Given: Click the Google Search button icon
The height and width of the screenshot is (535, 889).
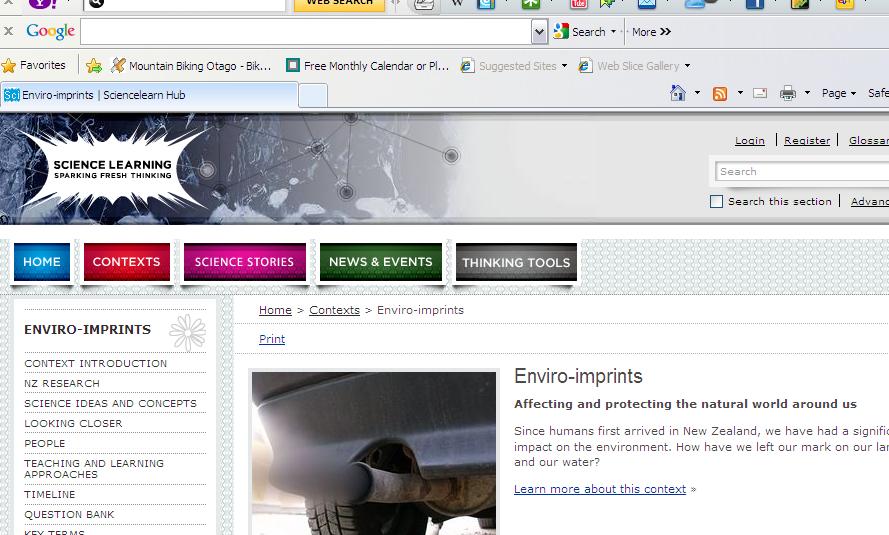Looking at the screenshot, I should [561, 31].
